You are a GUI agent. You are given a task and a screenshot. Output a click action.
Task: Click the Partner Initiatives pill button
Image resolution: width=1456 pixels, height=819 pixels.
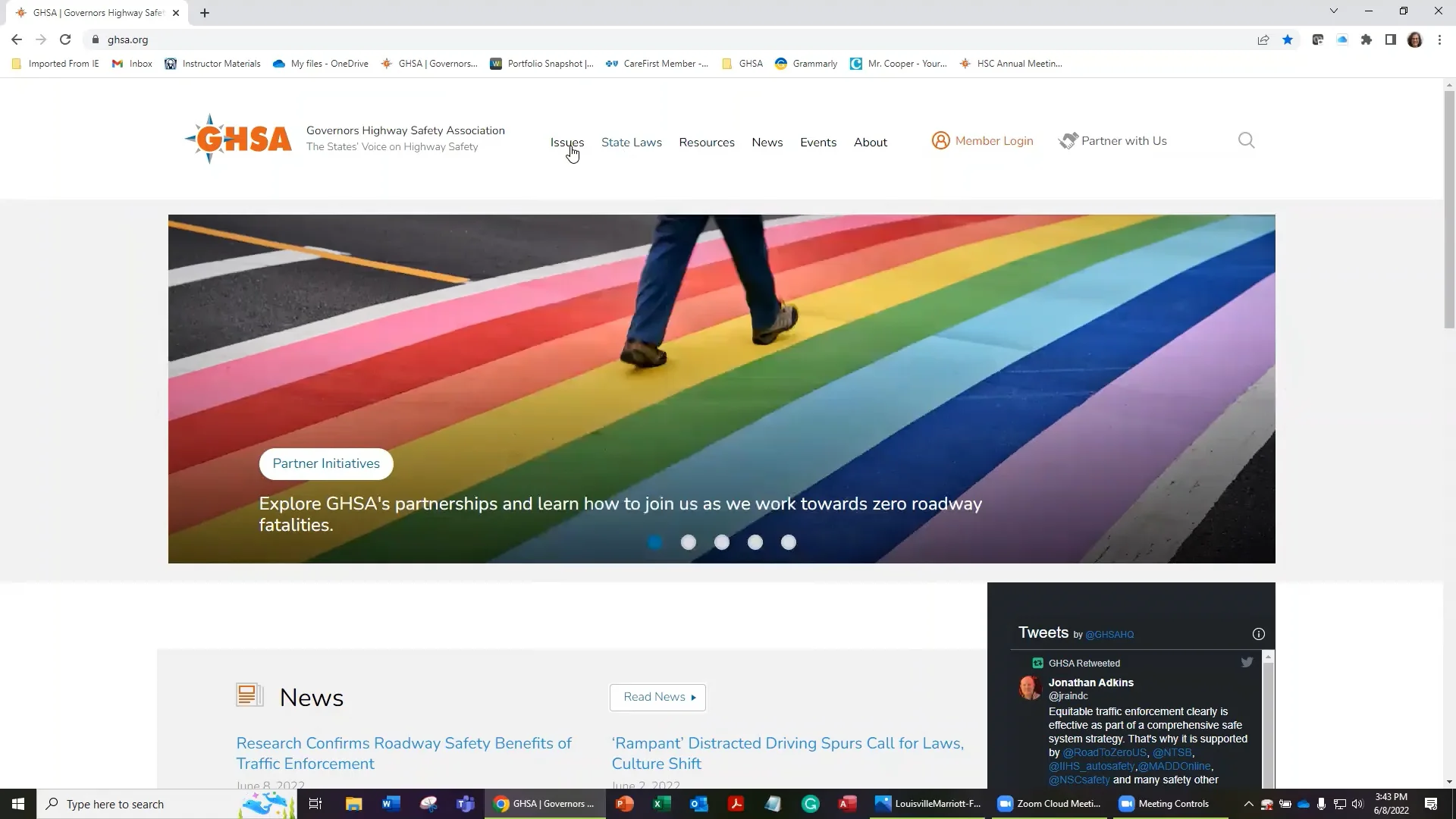point(326,464)
